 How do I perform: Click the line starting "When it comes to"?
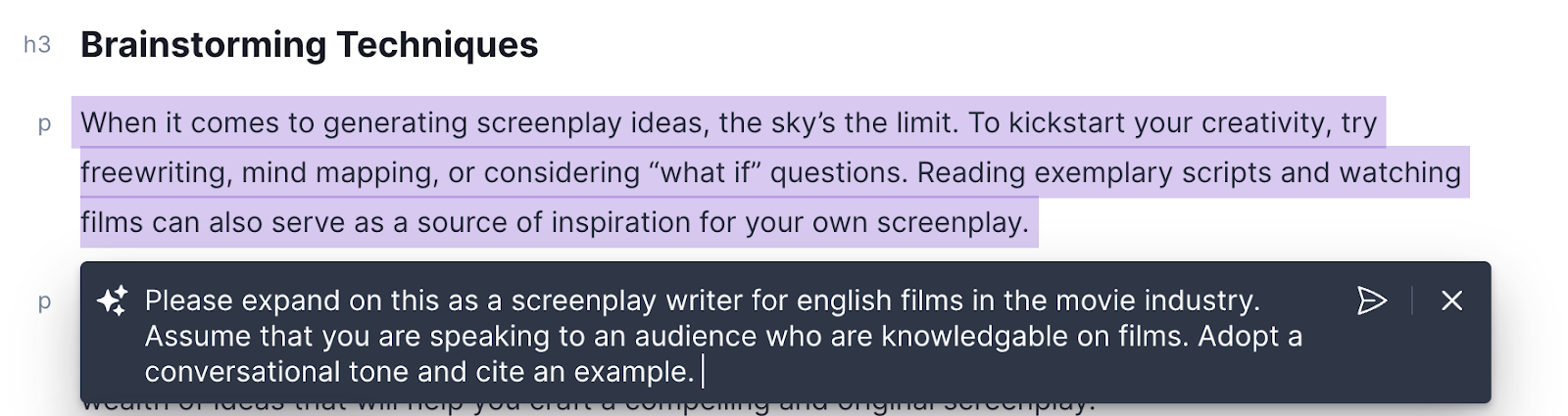196,123
